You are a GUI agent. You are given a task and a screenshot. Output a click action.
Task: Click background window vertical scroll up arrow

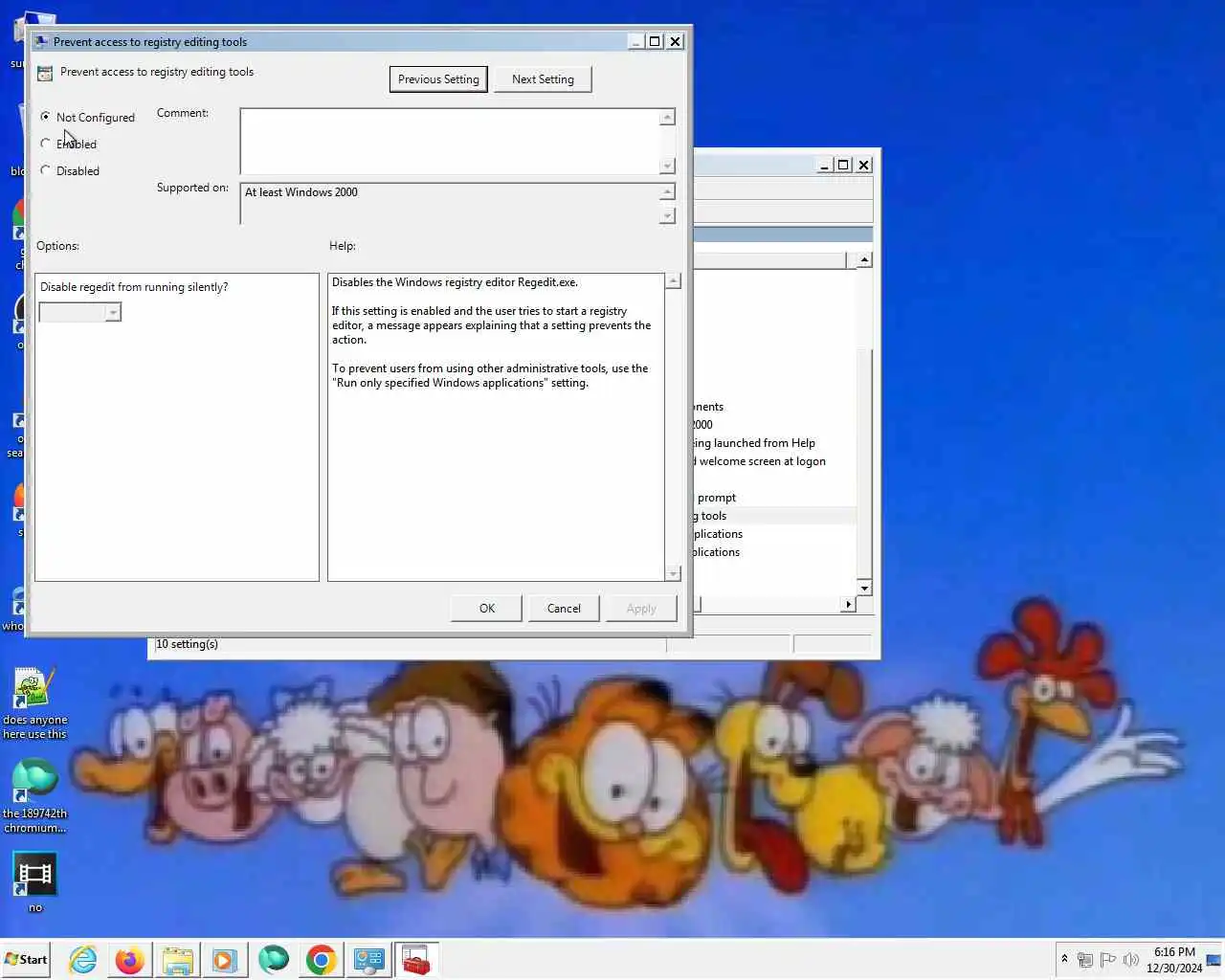pos(864,260)
